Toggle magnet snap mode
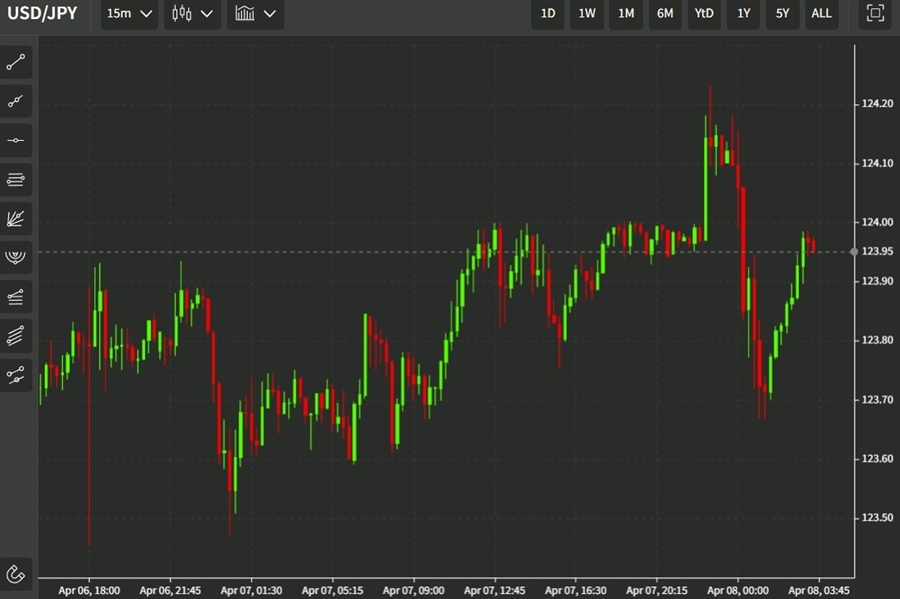The width and height of the screenshot is (900, 599). pos(16,574)
